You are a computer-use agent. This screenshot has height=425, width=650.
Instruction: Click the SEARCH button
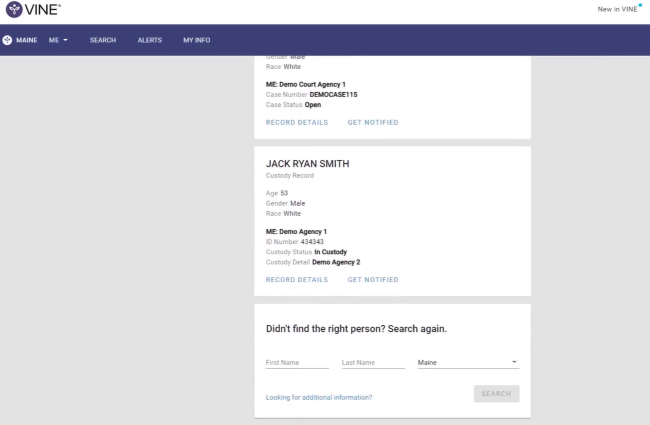496,393
